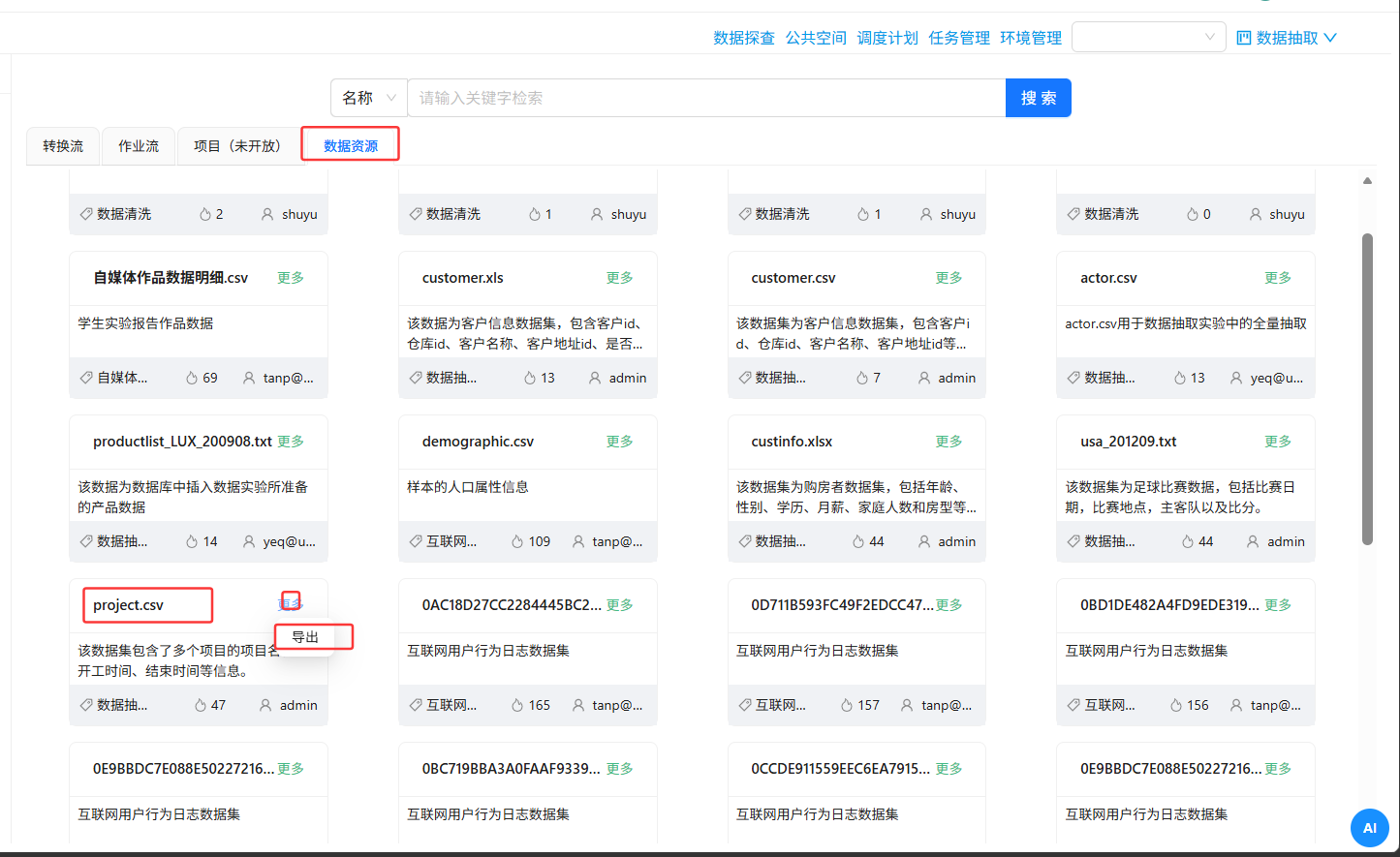The image size is (1400, 857).
Task: Click flame icon on customer.xls card
Action: pos(530,378)
